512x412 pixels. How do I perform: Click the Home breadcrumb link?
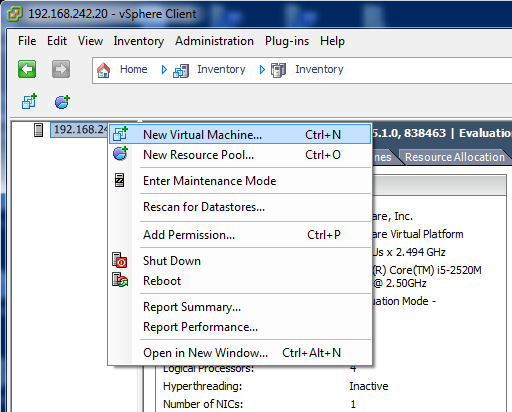133,69
